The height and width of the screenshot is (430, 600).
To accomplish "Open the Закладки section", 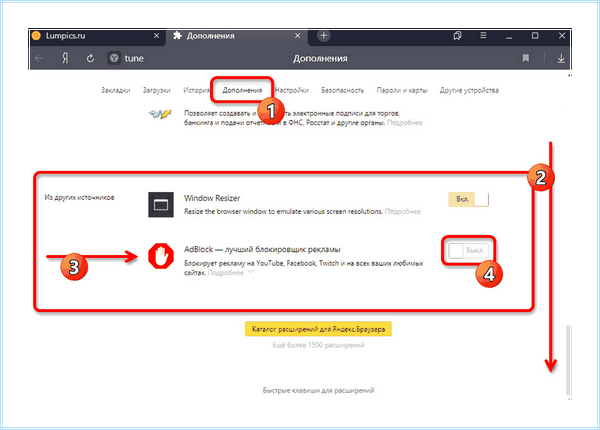I will click(x=116, y=90).
